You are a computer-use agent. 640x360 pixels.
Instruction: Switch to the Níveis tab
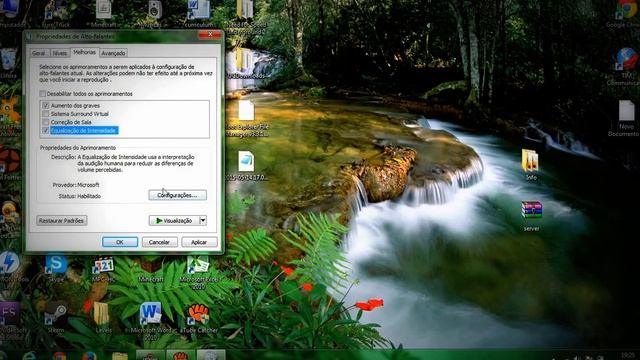(x=60, y=53)
